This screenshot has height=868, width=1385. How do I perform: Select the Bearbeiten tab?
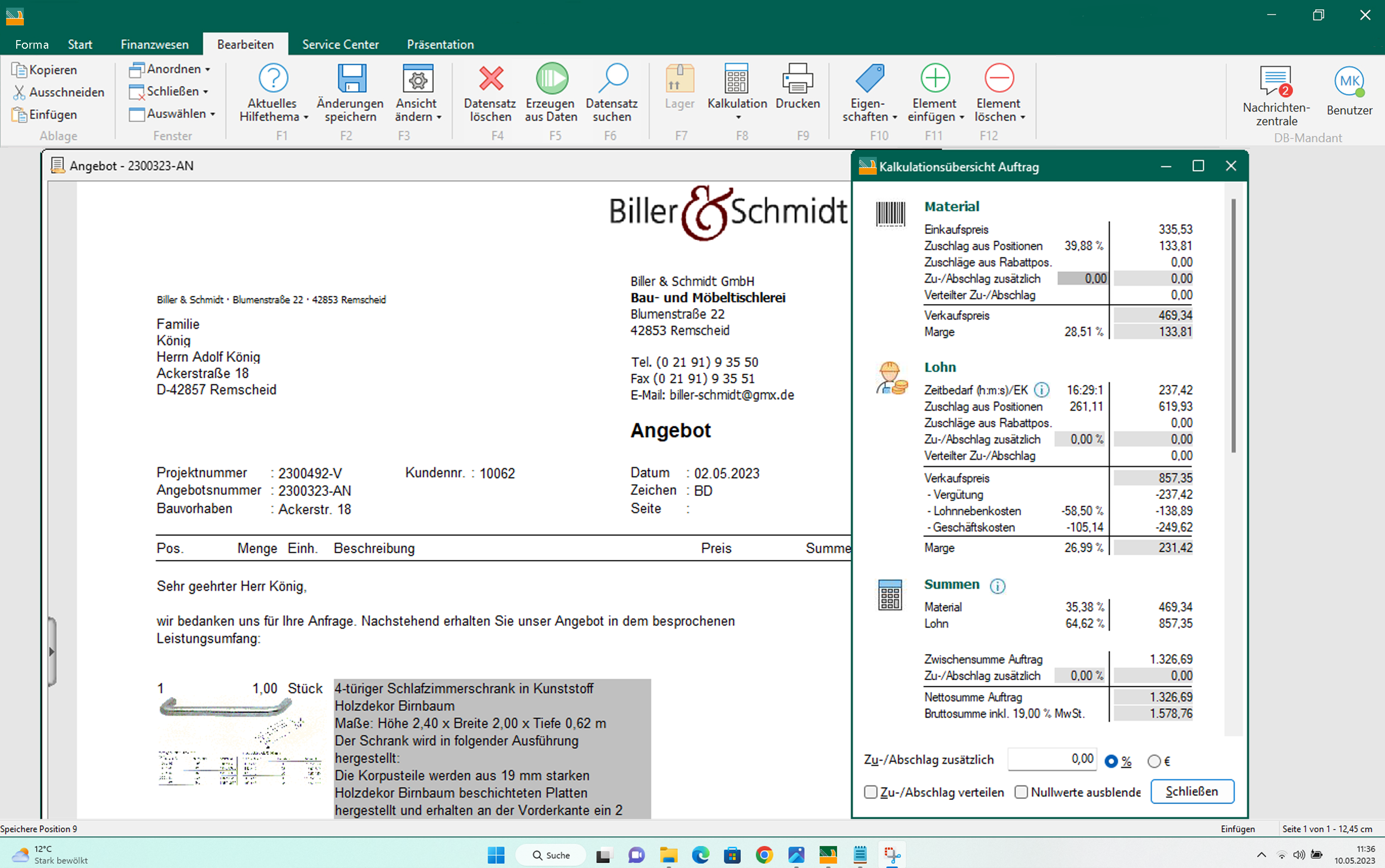point(246,44)
